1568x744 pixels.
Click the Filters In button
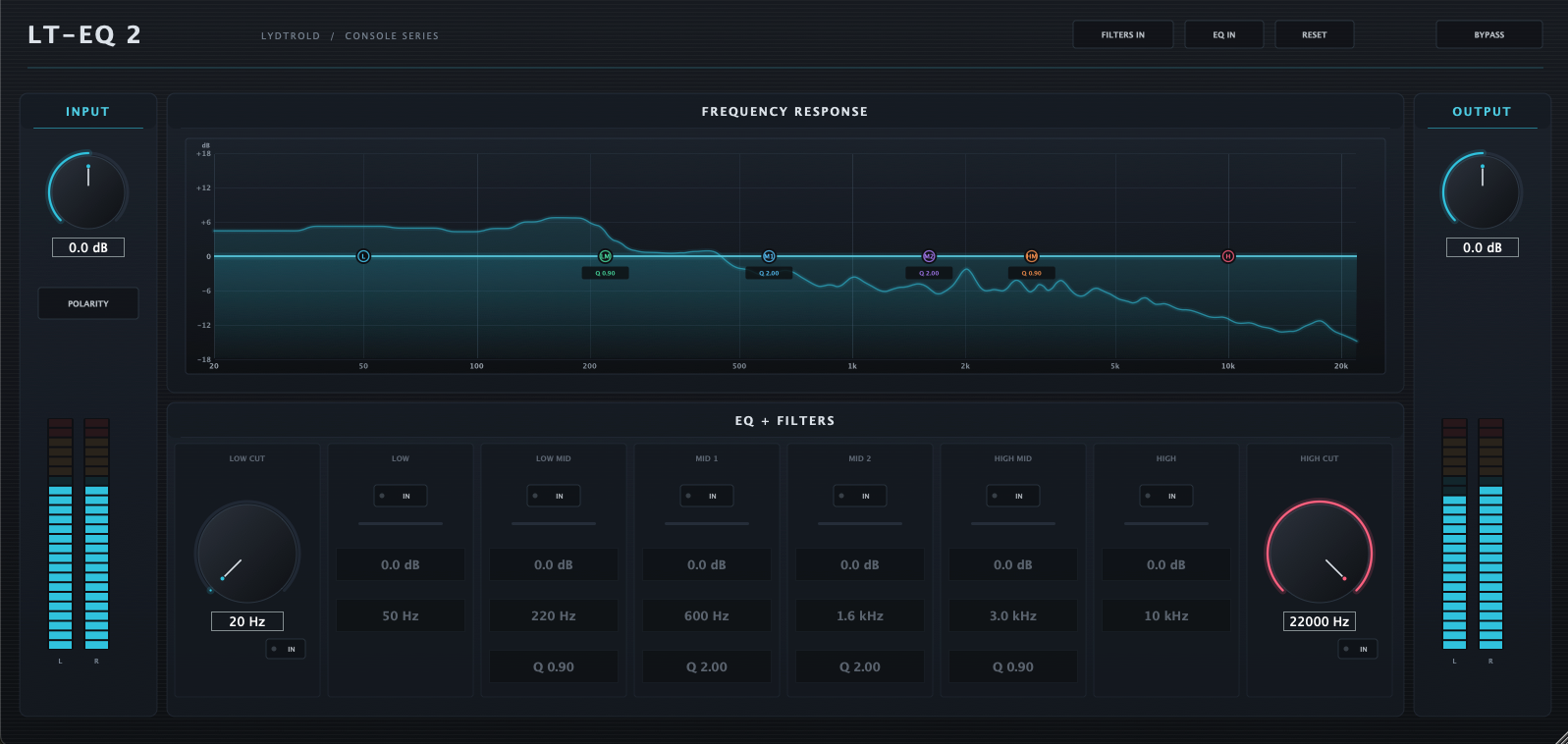click(x=1123, y=34)
